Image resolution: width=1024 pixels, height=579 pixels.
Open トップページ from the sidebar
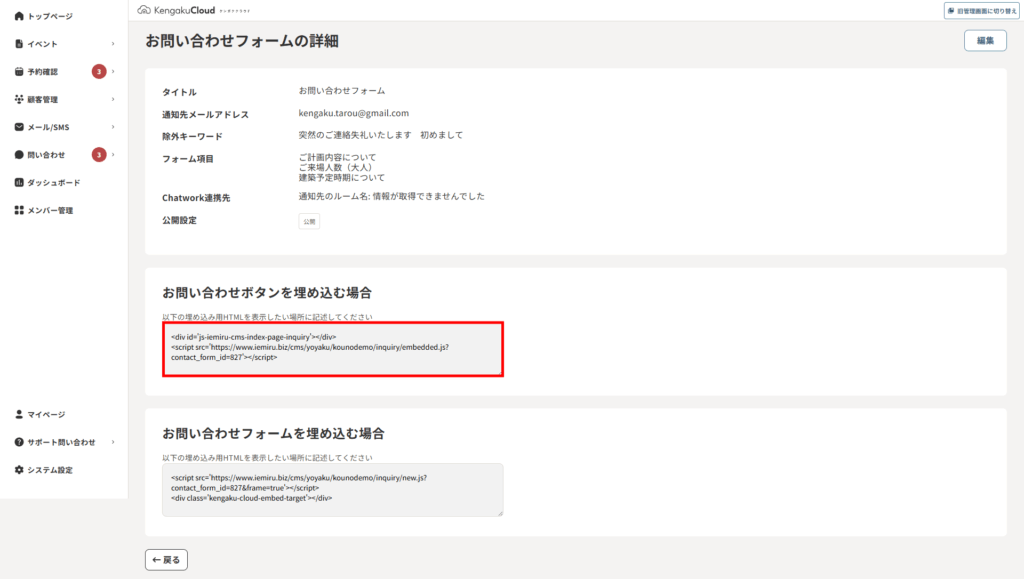[x=50, y=16]
